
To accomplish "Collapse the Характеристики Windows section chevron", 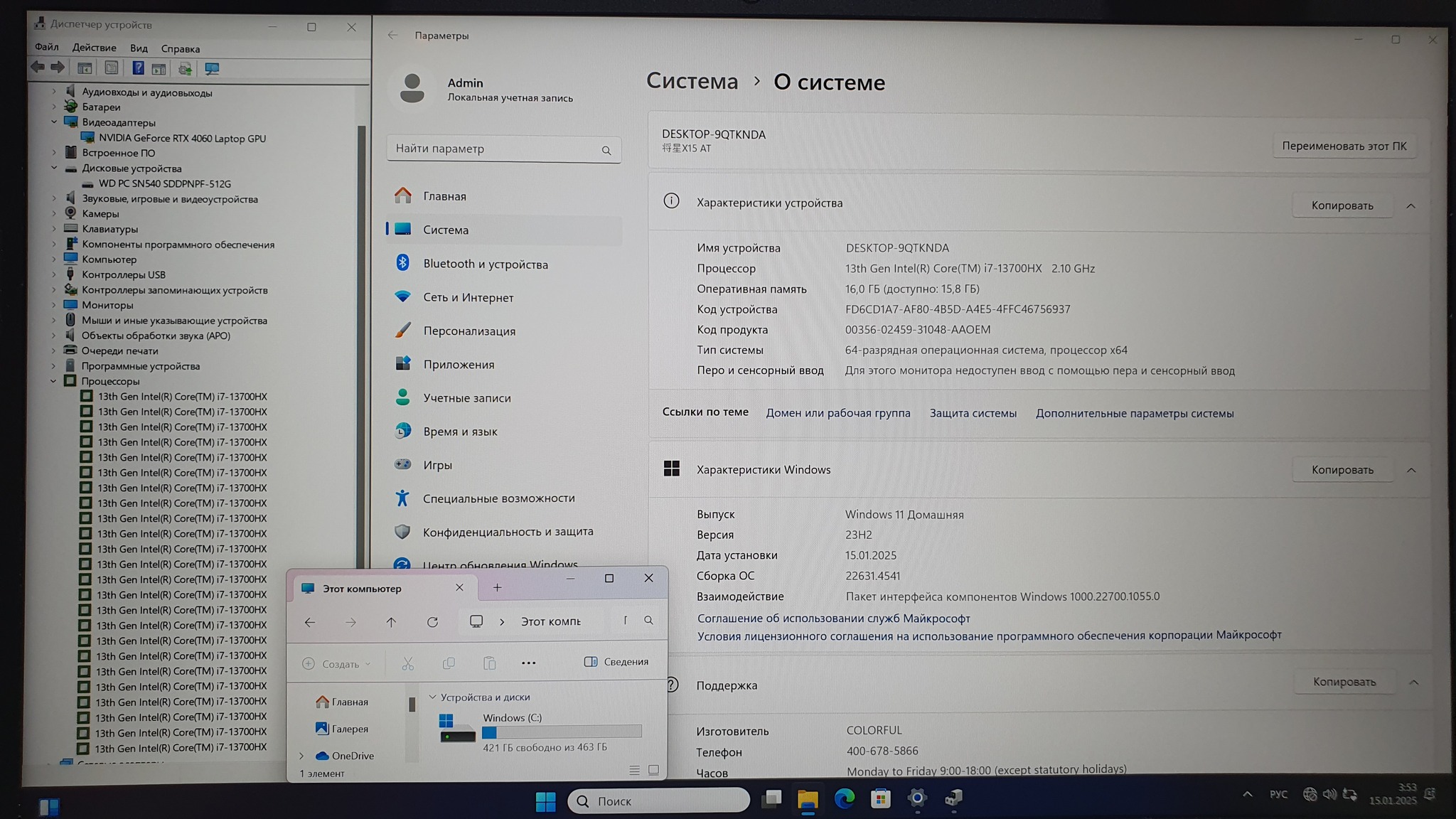I will click(x=1411, y=470).
